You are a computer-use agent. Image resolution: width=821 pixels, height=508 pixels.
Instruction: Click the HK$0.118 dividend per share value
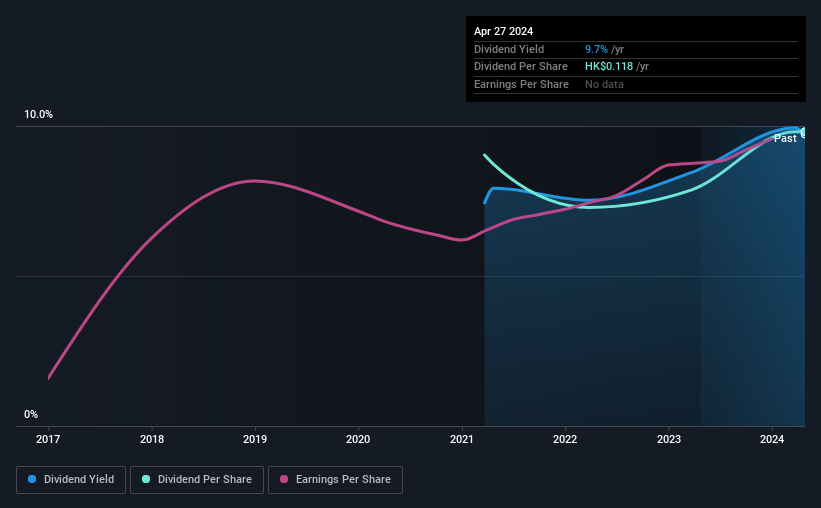pyautogui.click(x=609, y=67)
